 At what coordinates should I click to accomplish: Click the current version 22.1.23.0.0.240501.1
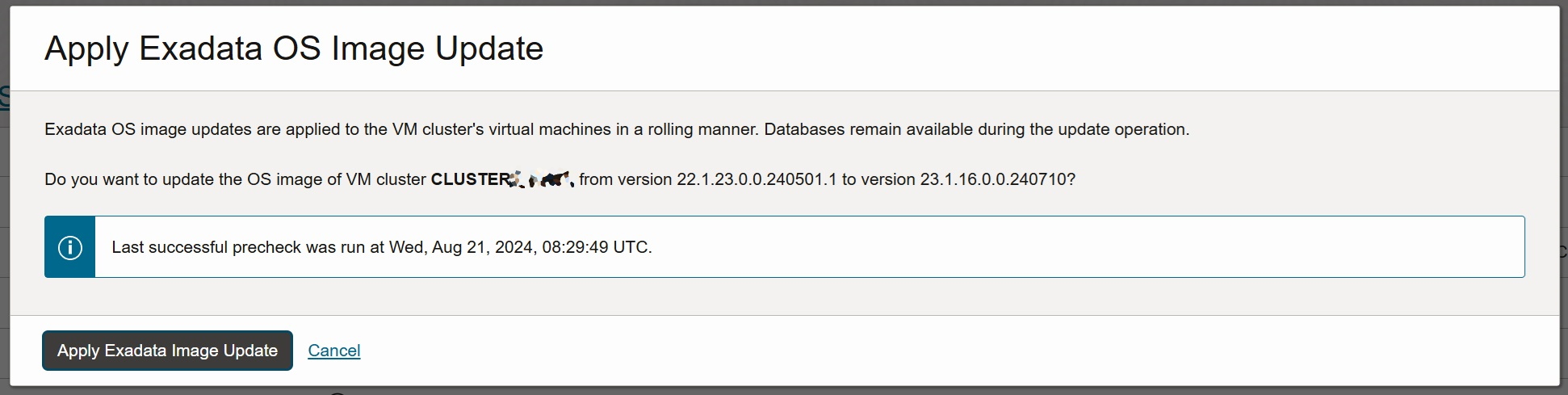757,179
